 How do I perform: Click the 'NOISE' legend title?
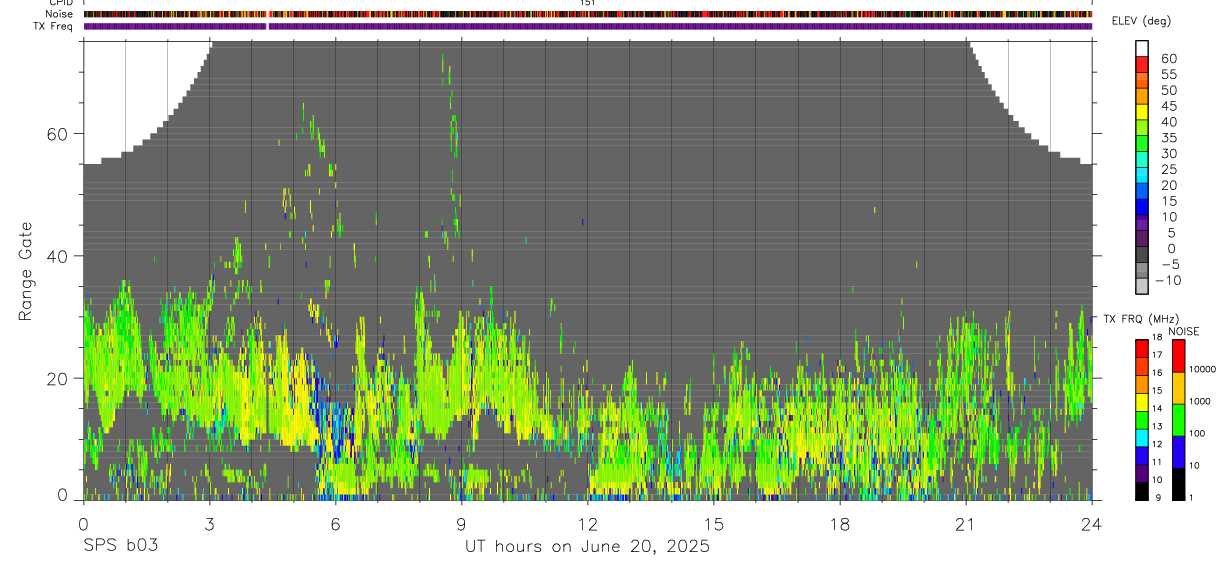pyautogui.click(x=1183, y=331)
